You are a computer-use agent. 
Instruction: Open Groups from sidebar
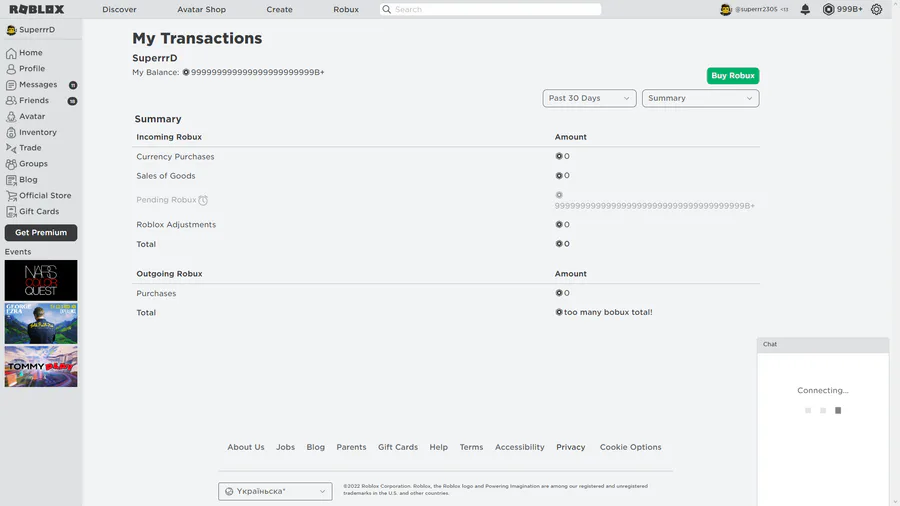pyautogui.click(x=11, y=164)
